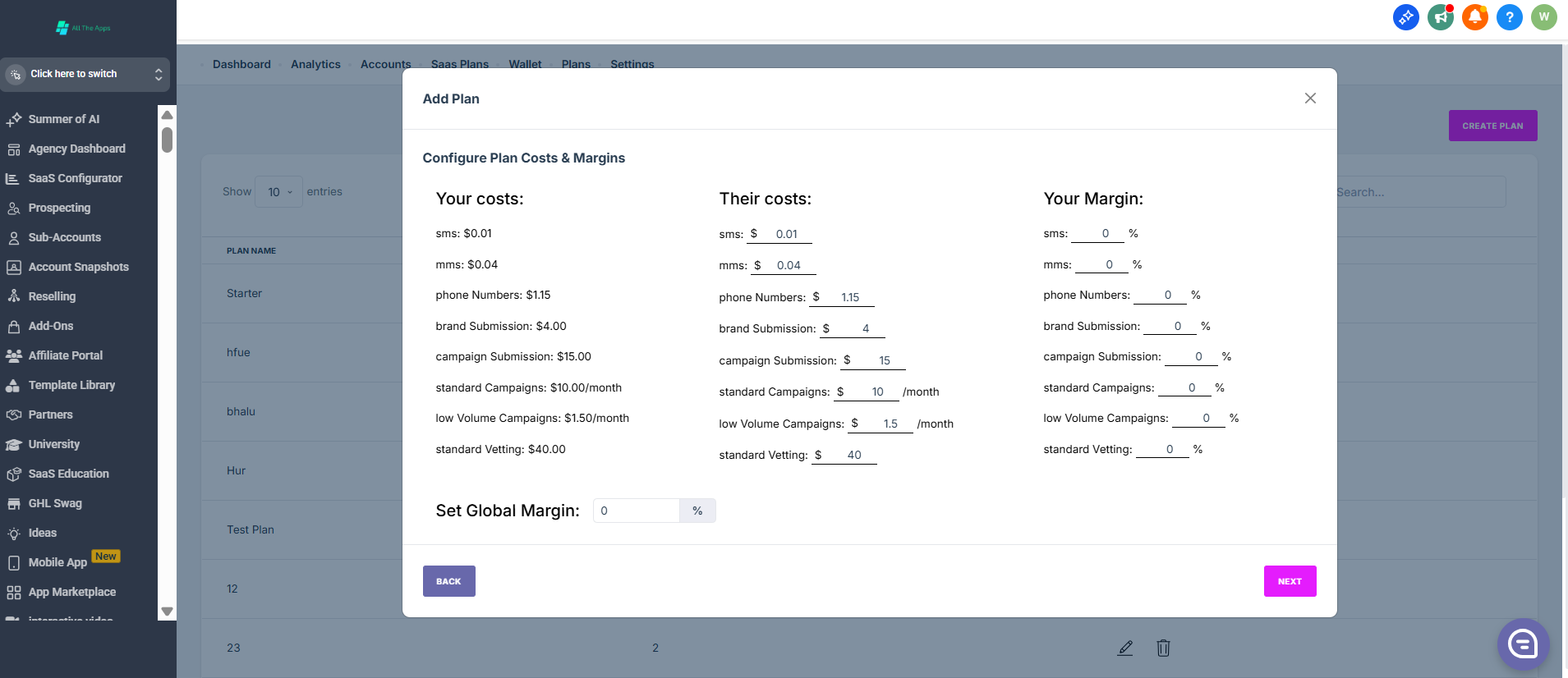Screen dimensions: 1568x678
Task: Focus the Their costs sms price field
Action: pos(786,235)
